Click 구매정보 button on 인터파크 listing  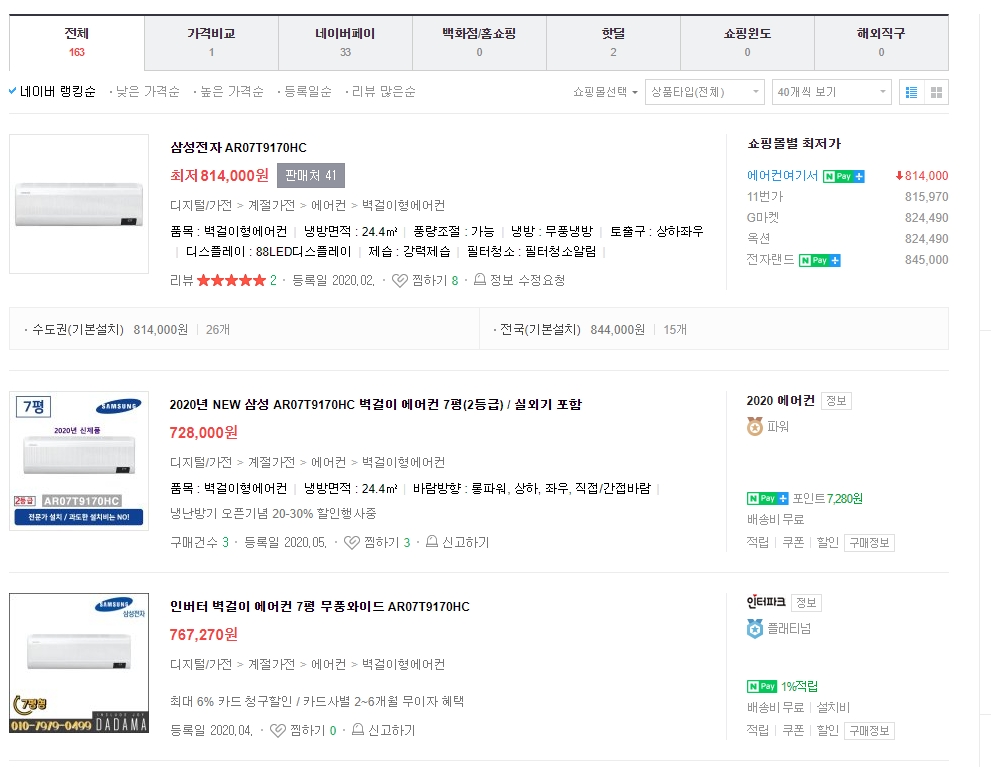pyautogui.click(x=869, y=731)
